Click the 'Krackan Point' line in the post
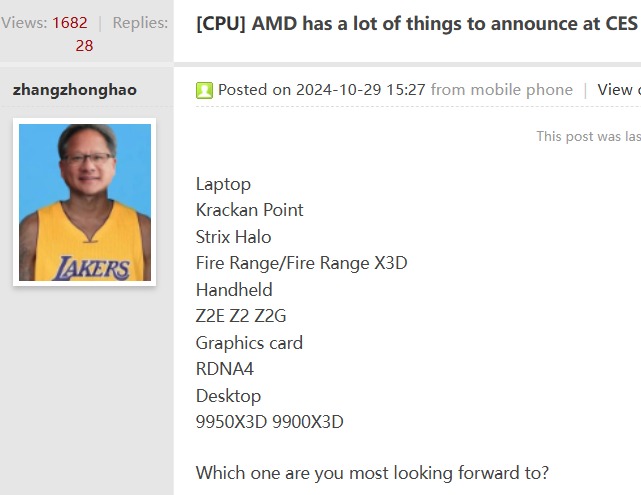 pos(249,210)
